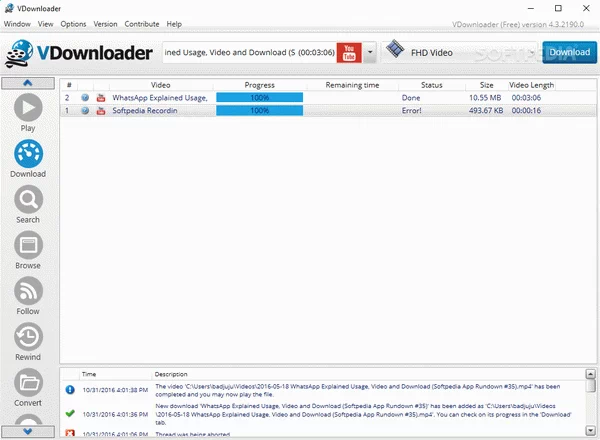Click the VDownloader logo
Image resolution: width=600 pixels, height=440 pixels.
coord(79,54)
